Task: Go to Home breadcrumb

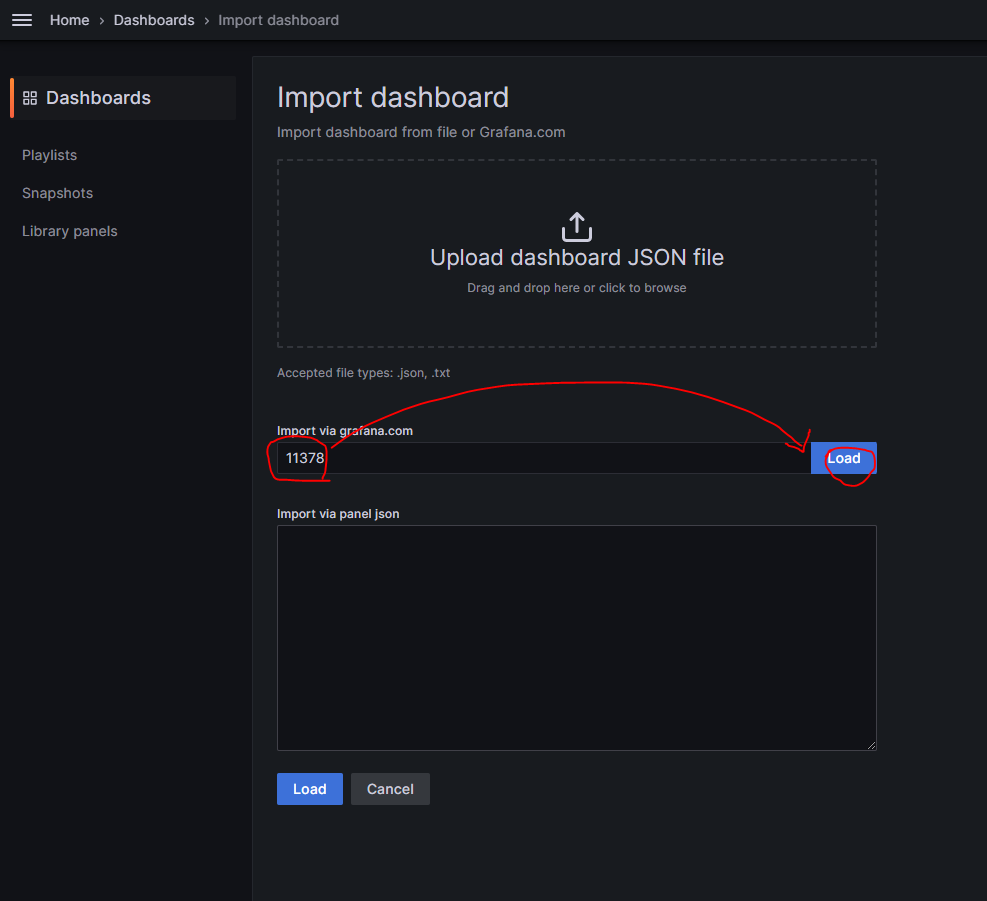Action: (x=69, y=20)
